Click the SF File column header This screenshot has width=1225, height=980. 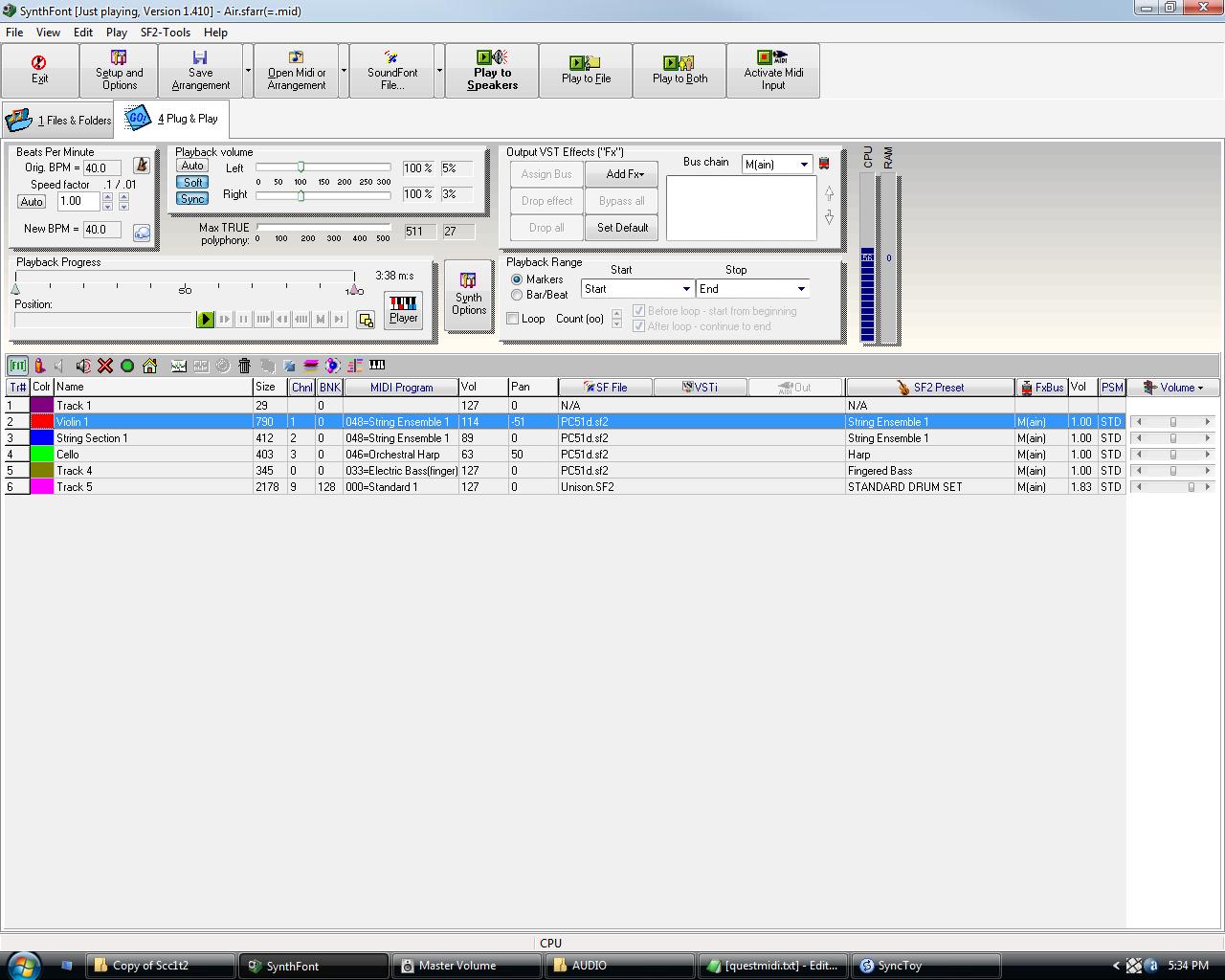tap(606, 388)
